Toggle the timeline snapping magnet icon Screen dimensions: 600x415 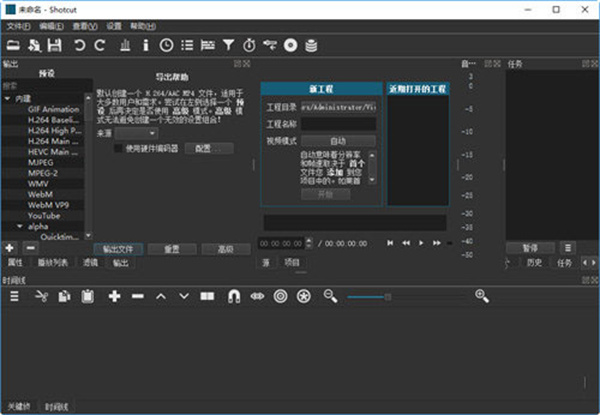(233, 296)
